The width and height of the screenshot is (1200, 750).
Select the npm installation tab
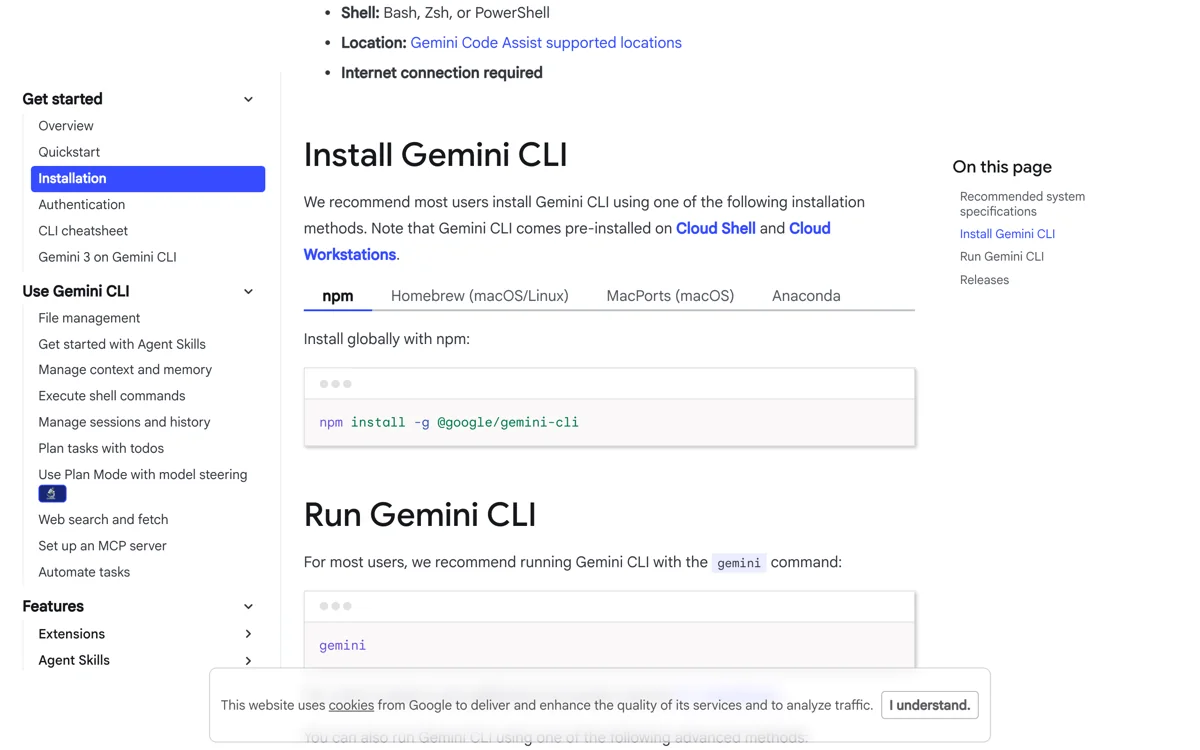pyautogui.click(x=338, y=296)
